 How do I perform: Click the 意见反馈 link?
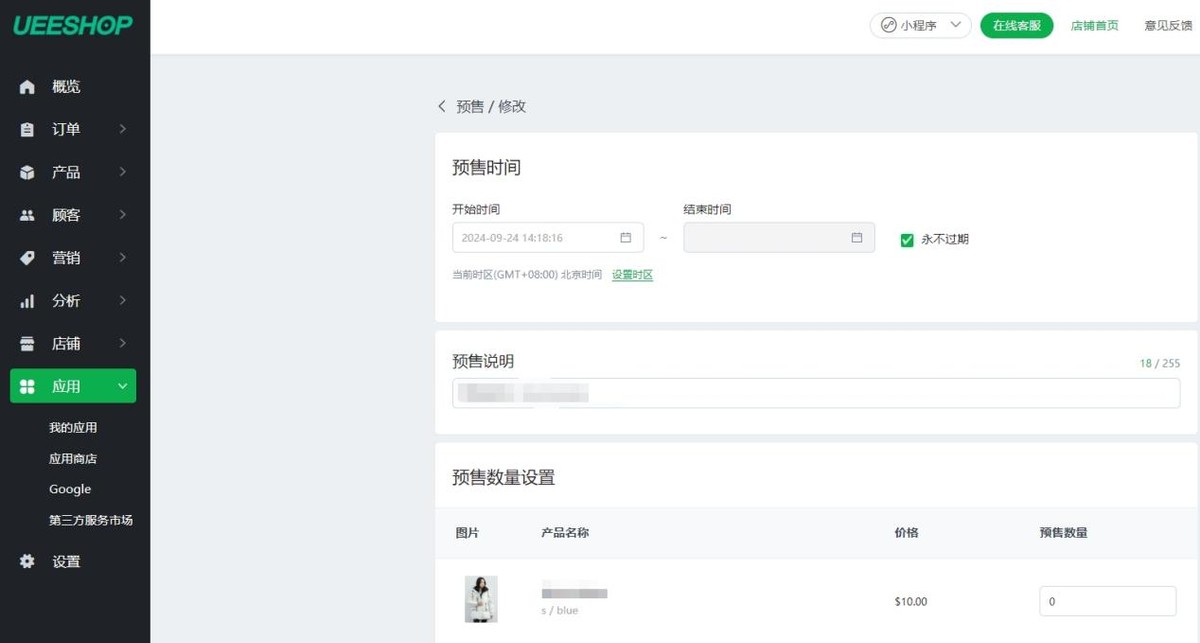tap(1169, 26)
